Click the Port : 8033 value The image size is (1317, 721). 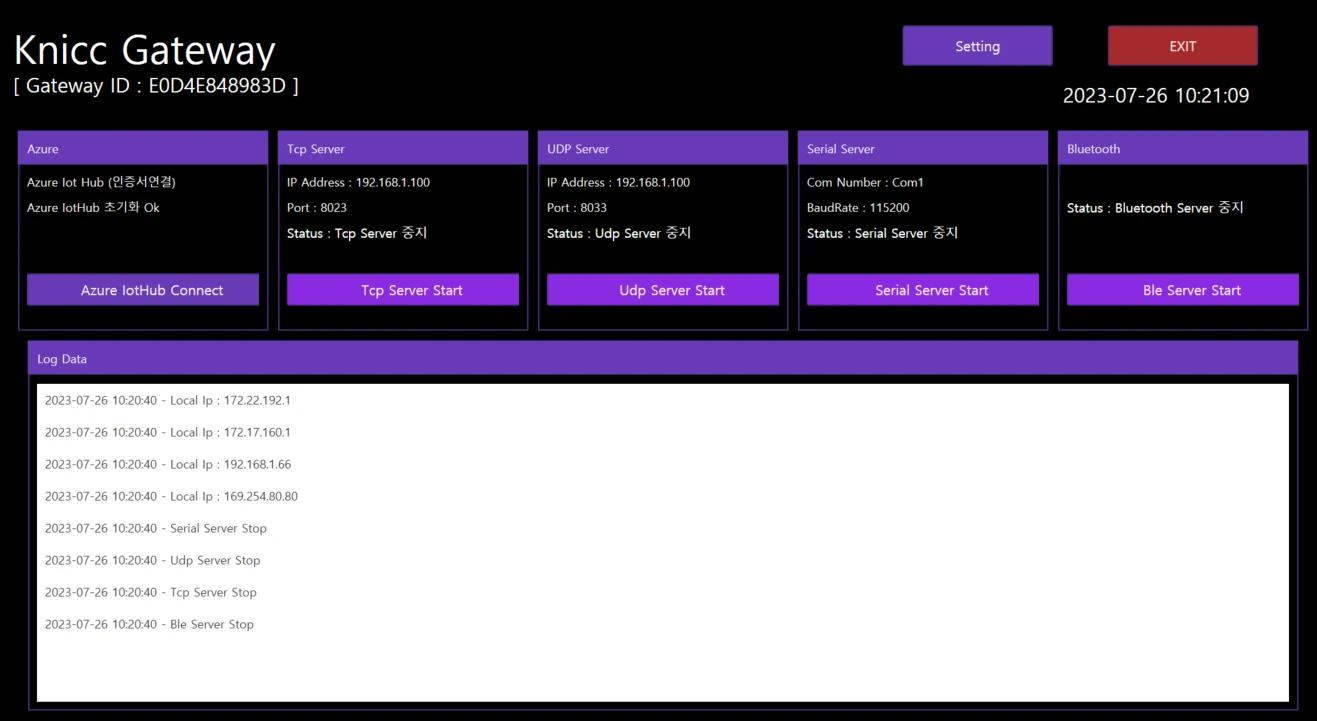[x=577, y=207]
